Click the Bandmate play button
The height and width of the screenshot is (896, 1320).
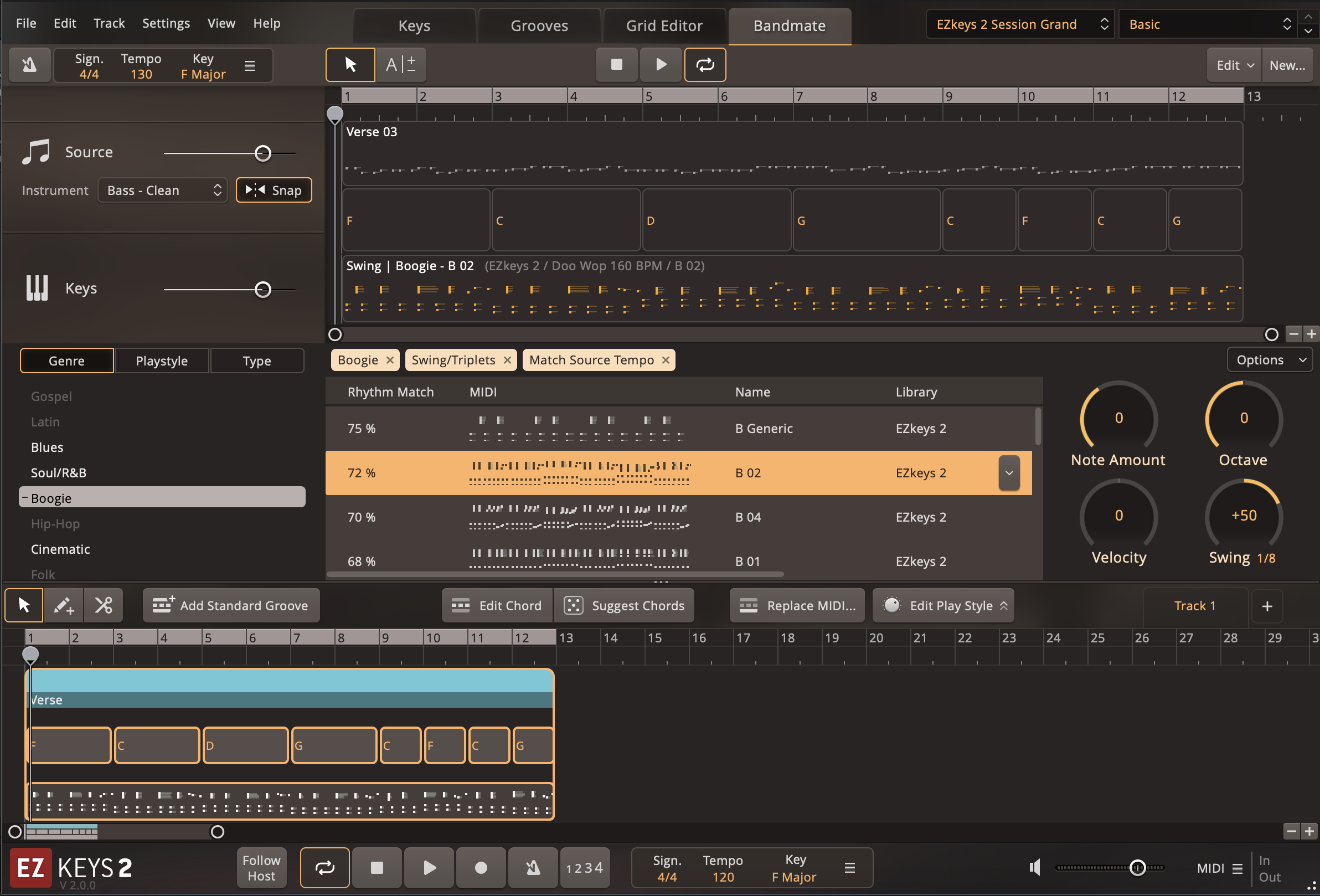(x=661, y=65)
